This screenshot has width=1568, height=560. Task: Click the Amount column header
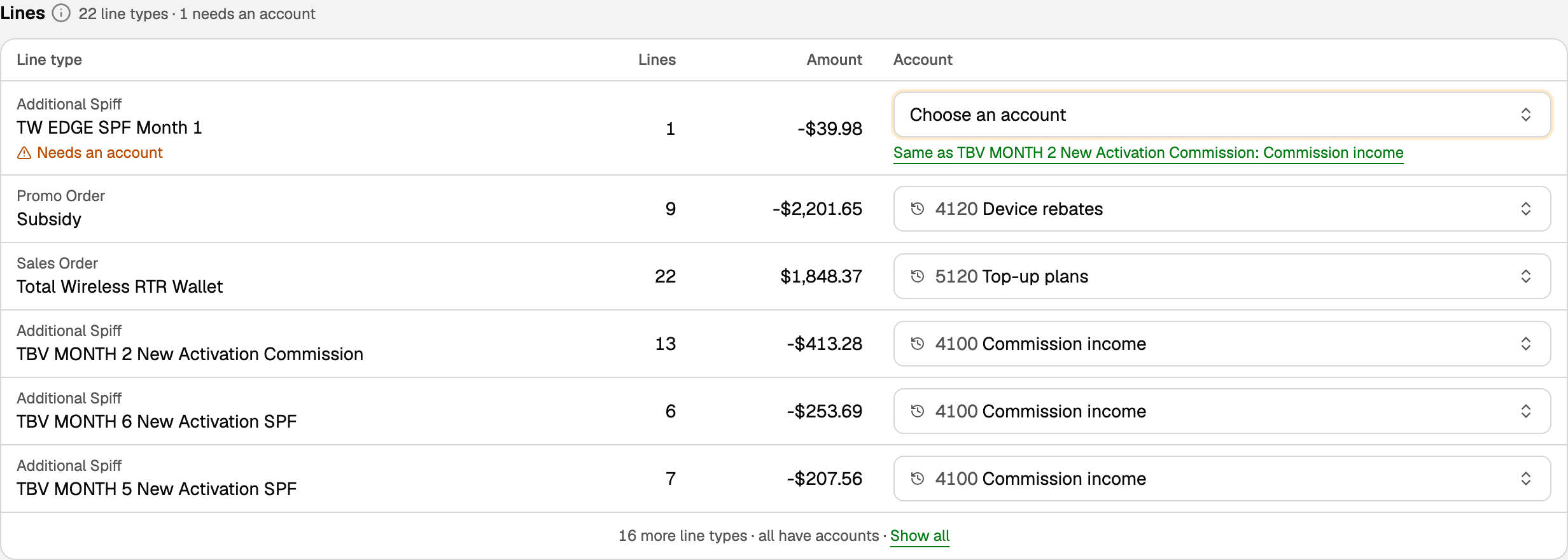(834, 60)
